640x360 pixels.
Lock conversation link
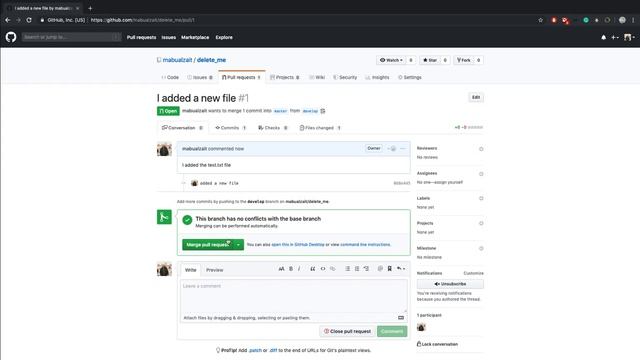pos(438,344)
